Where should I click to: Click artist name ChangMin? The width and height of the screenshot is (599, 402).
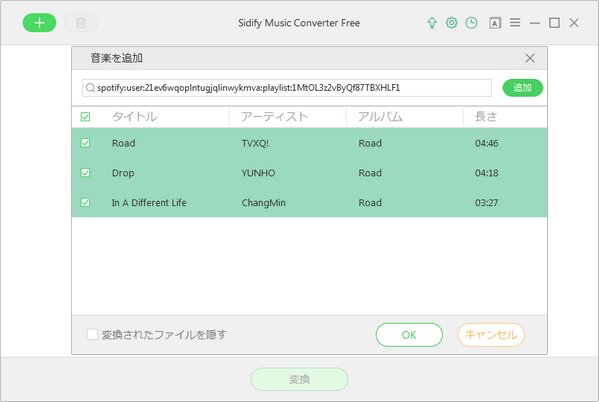click(x=263, y=203)
